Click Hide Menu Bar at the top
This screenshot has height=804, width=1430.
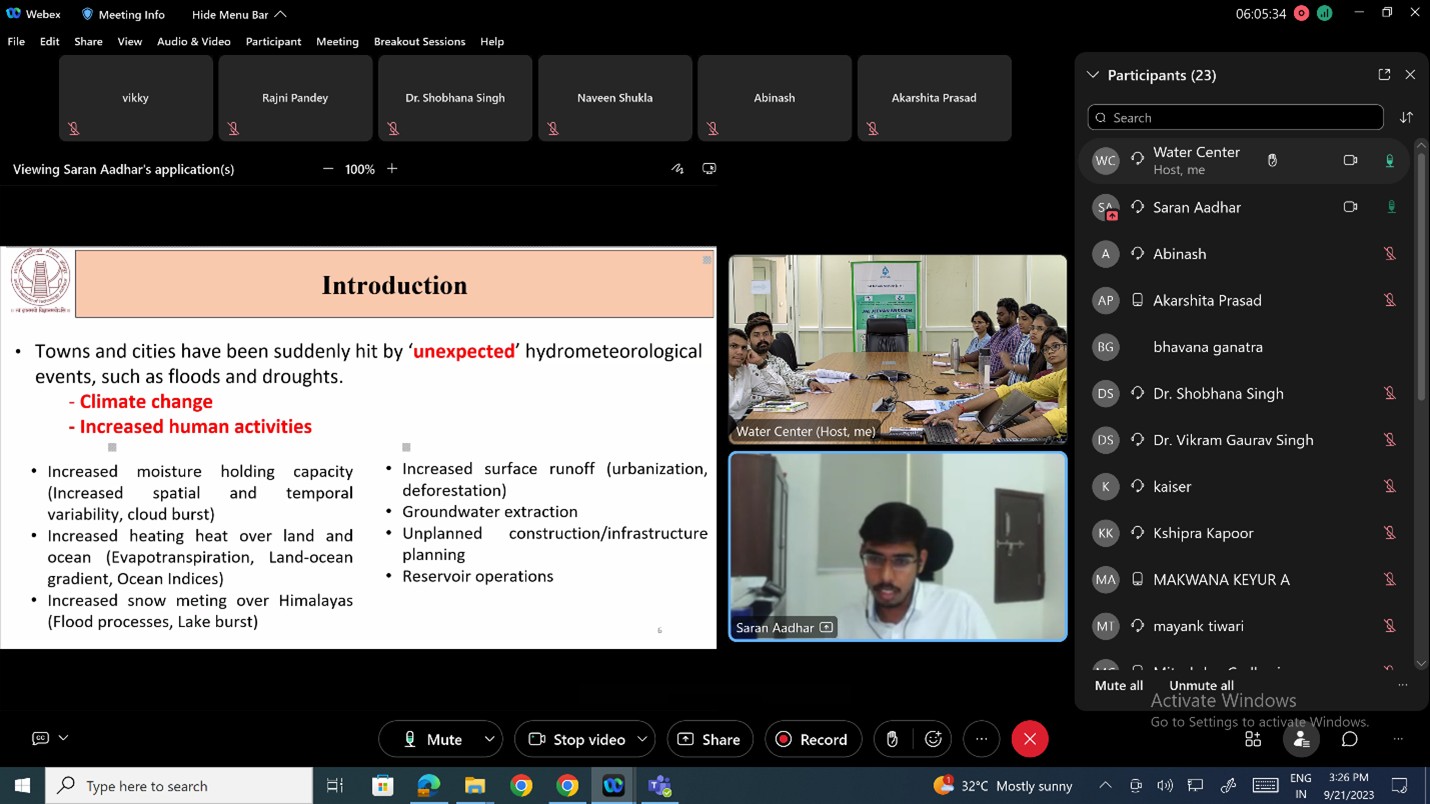(x=231, y=15)
